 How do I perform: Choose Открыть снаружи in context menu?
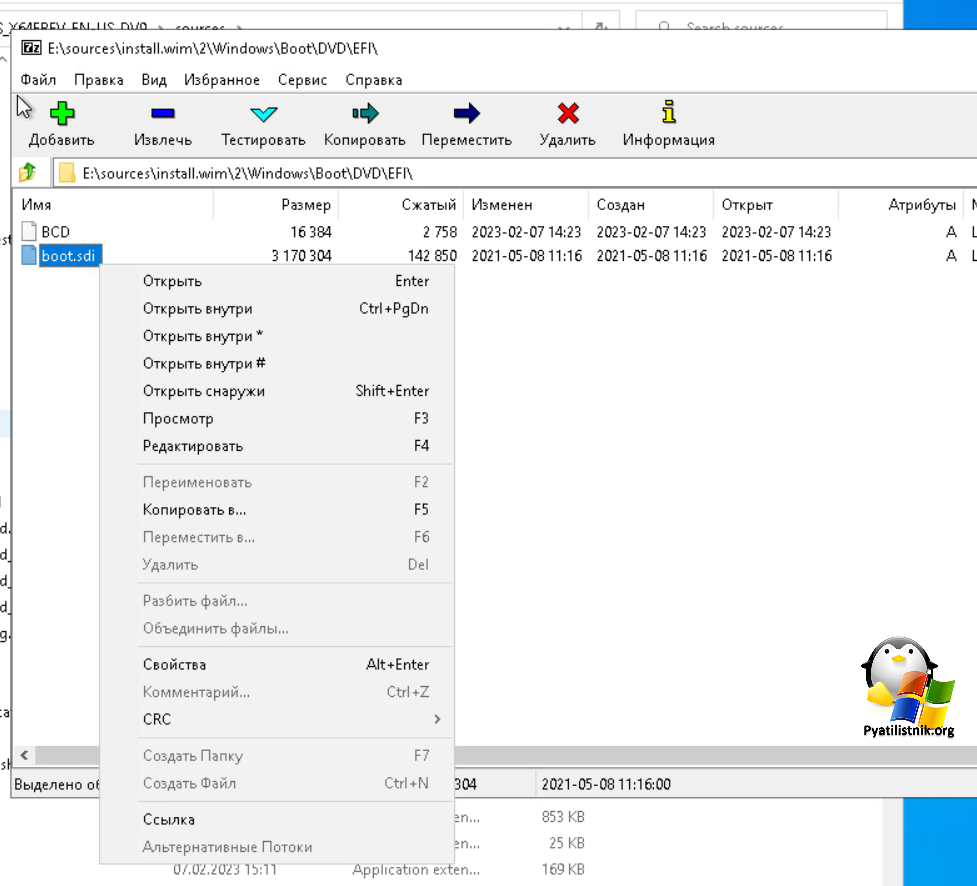coord(276,391)
